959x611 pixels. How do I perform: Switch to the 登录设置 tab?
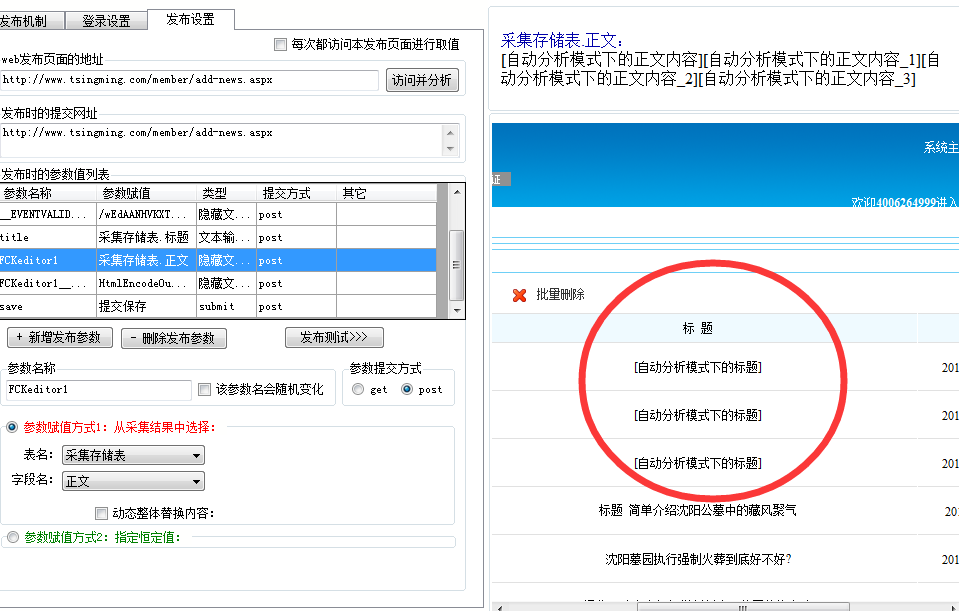[x=106, y=20]
